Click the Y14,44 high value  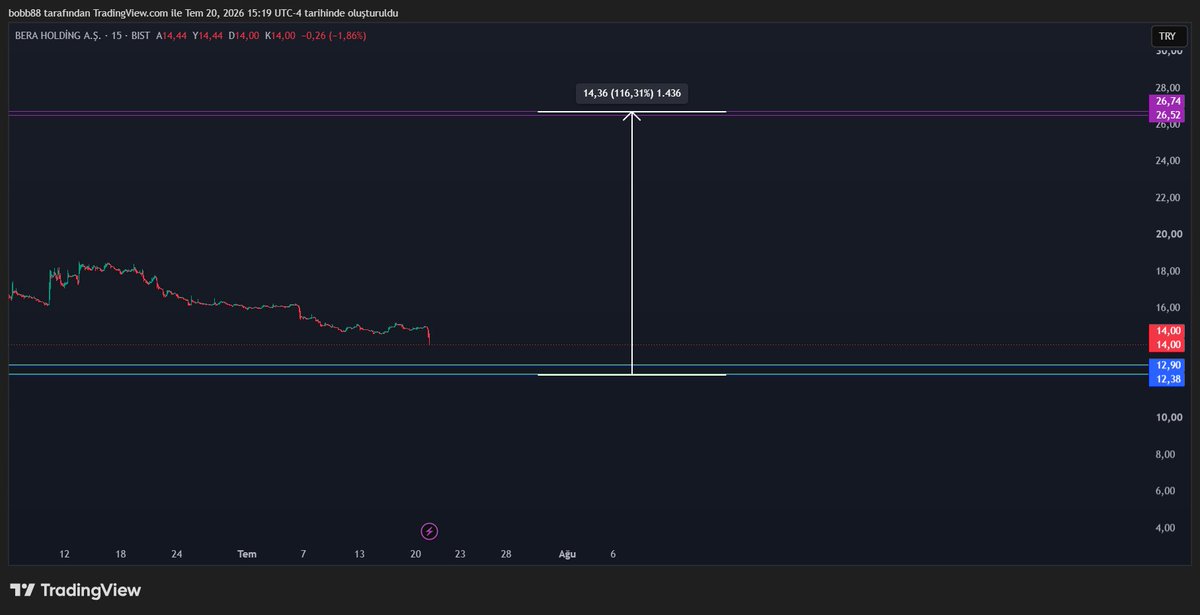click(x=208, y=36)
